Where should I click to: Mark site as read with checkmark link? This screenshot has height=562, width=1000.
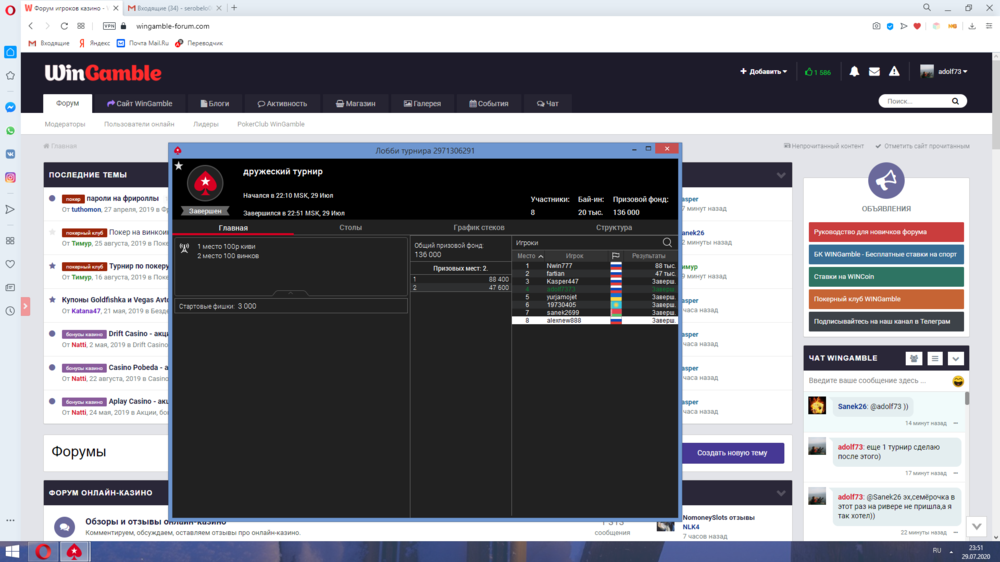tap(926, 146)
